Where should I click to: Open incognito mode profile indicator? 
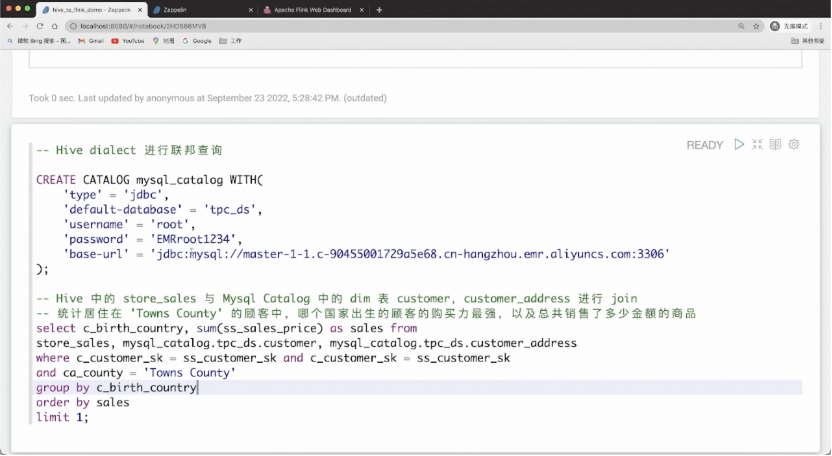tap(789, 26)
